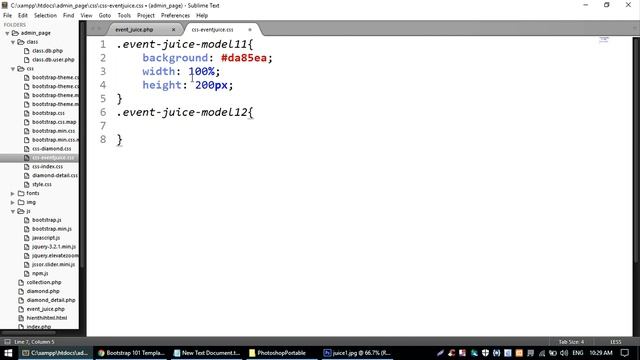Screen dimensions: 640x360
Task: Click the #da85ea color value
Action: tap(244, 58)
